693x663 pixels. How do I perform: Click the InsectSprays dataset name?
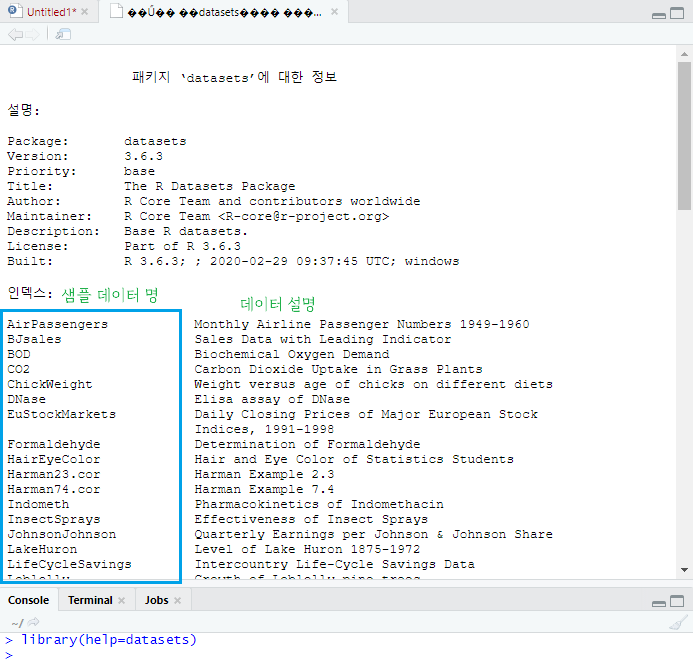[x=54, y=520]
